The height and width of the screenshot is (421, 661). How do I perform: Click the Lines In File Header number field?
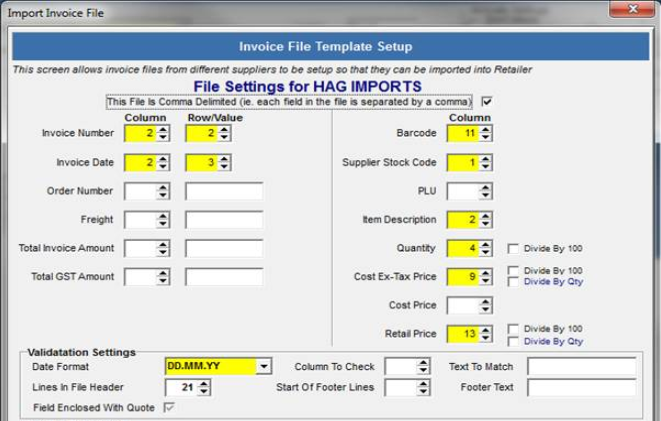(181, 387)
